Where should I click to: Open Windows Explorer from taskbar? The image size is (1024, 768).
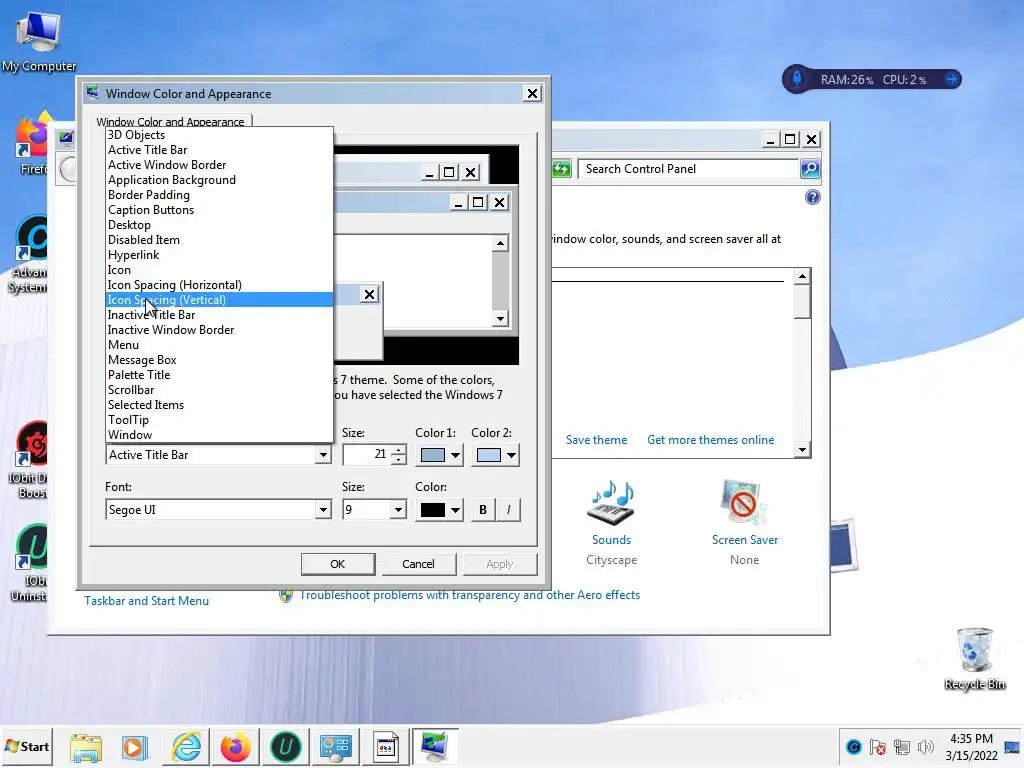click(x=86, y=747)
